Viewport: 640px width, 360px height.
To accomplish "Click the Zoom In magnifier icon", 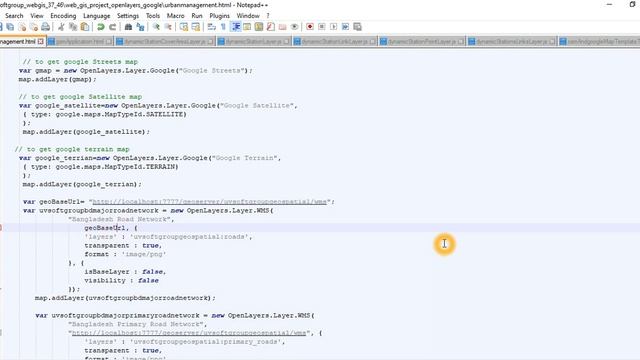I will click(x=156, y=27).
